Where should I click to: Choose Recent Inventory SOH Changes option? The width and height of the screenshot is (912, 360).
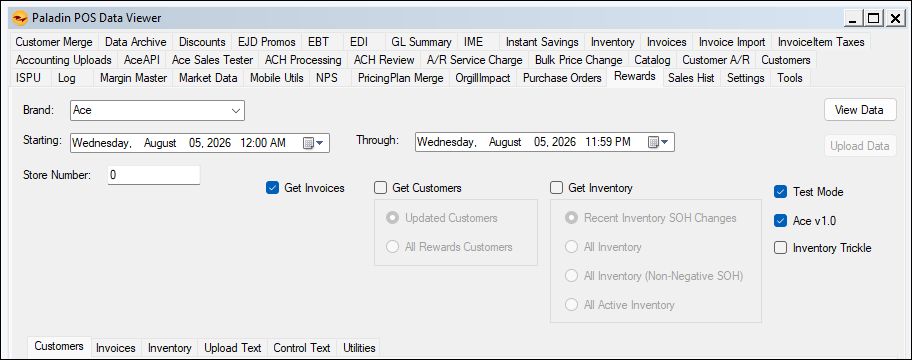[572, 218]
